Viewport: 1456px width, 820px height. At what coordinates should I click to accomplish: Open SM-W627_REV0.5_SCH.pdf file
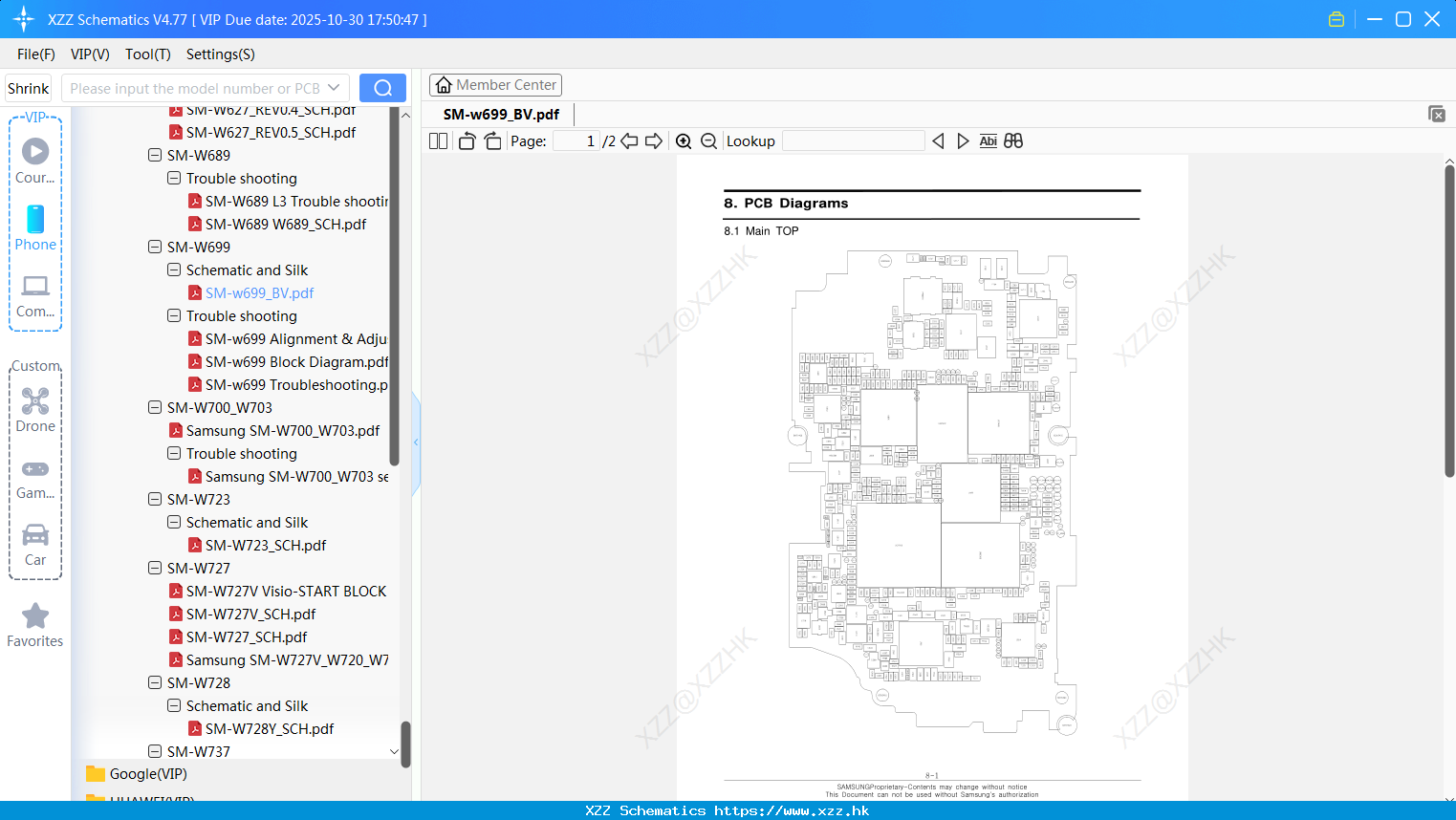[x=271, y=132]
